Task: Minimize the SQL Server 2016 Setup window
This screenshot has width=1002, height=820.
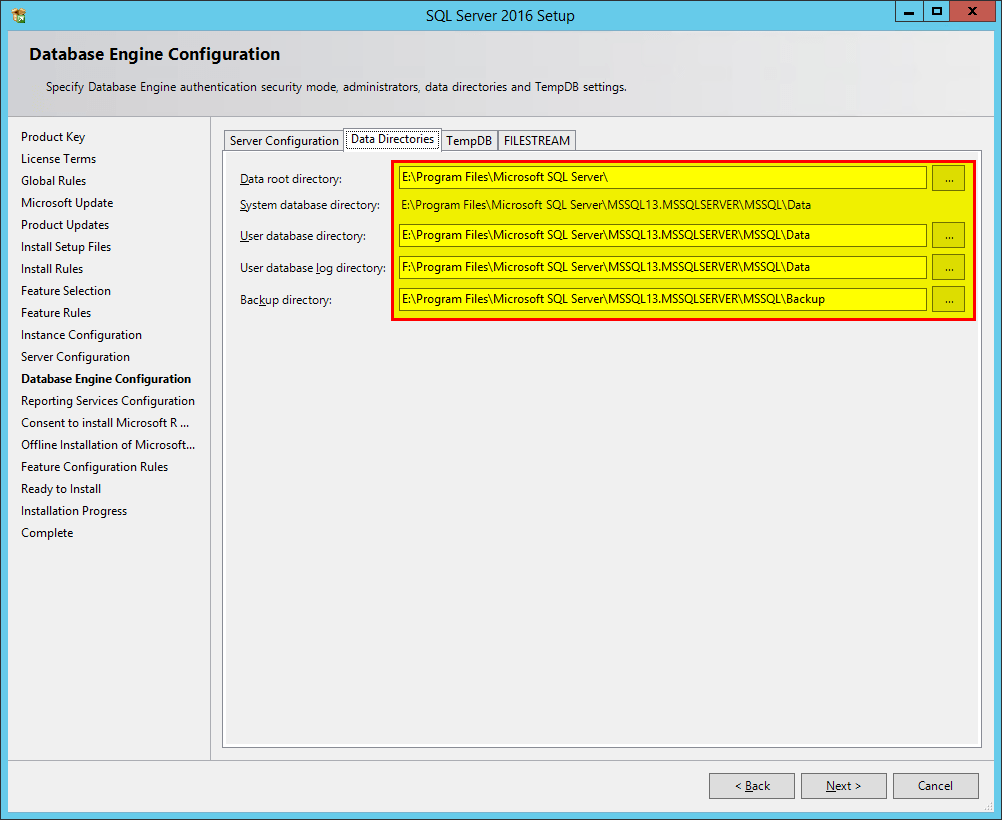Action: click(x=909, y=12)
